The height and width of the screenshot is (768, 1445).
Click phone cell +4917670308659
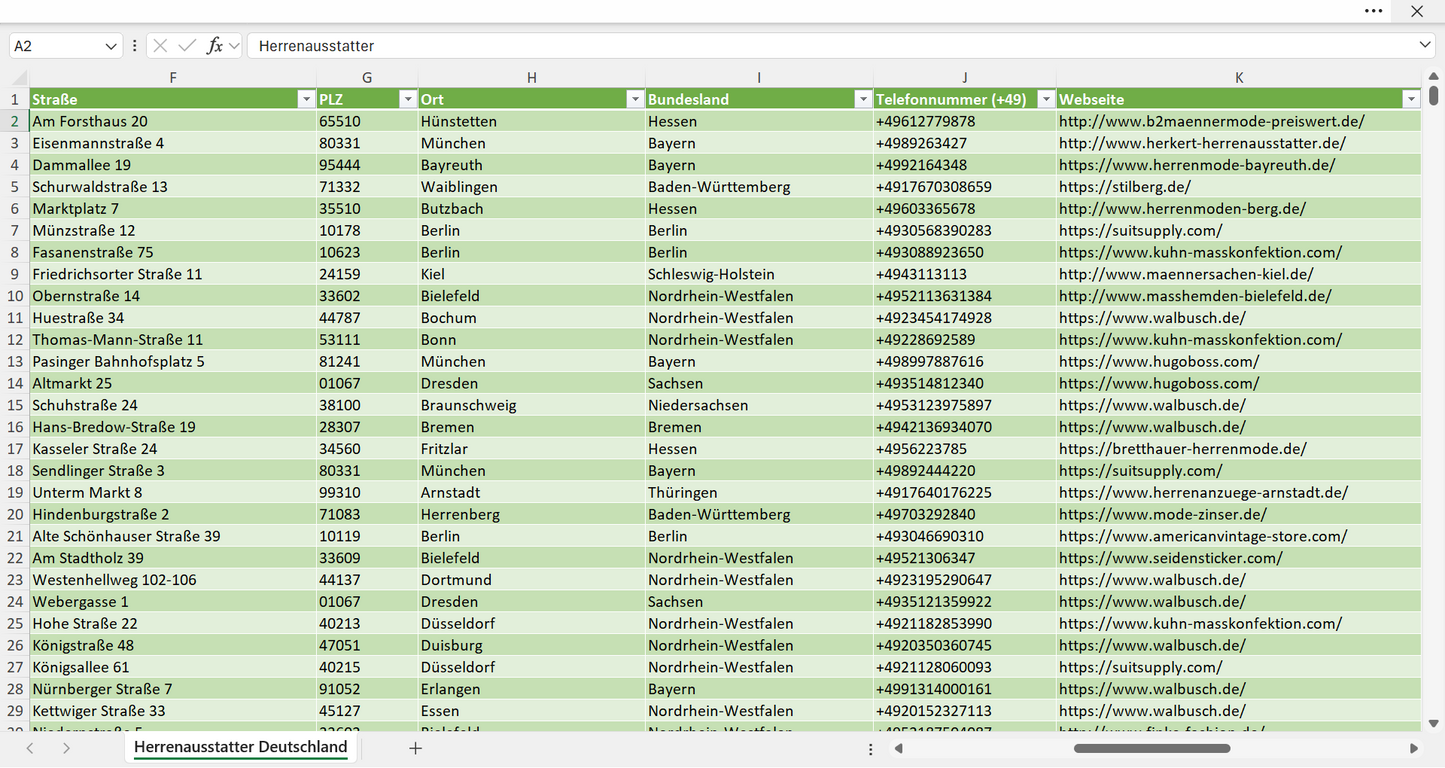(964, 187)
